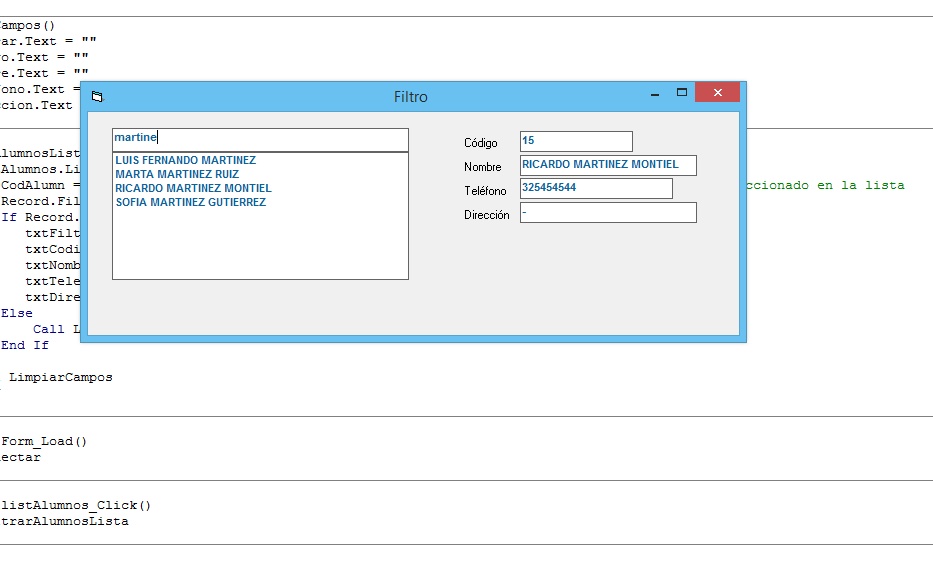Viewport: 933px width, 561px height.
Task: Click the Filtro title bar text
Action: click(x=410, y=97)
